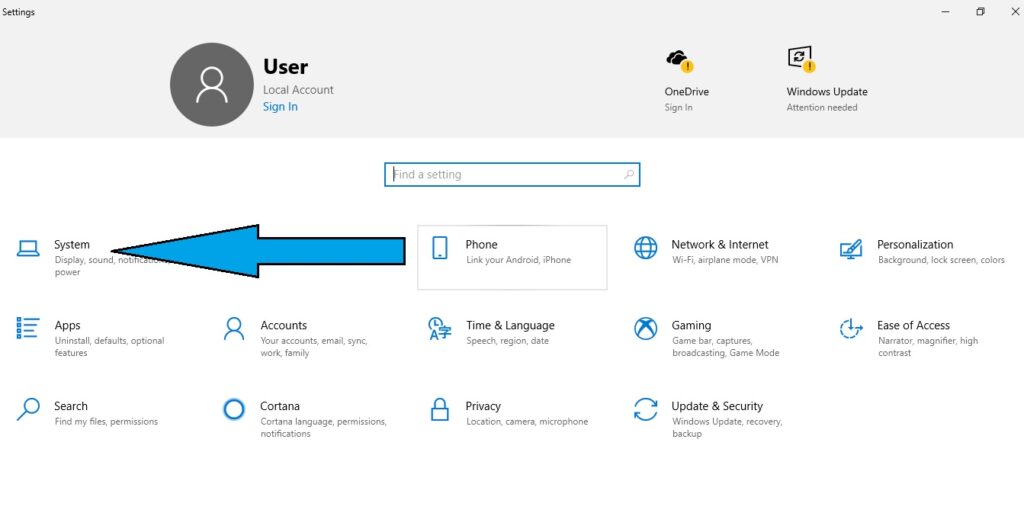
Task: Click 'Wi-Fi, airplane mode, VPN' description
Action: (725, 260)
